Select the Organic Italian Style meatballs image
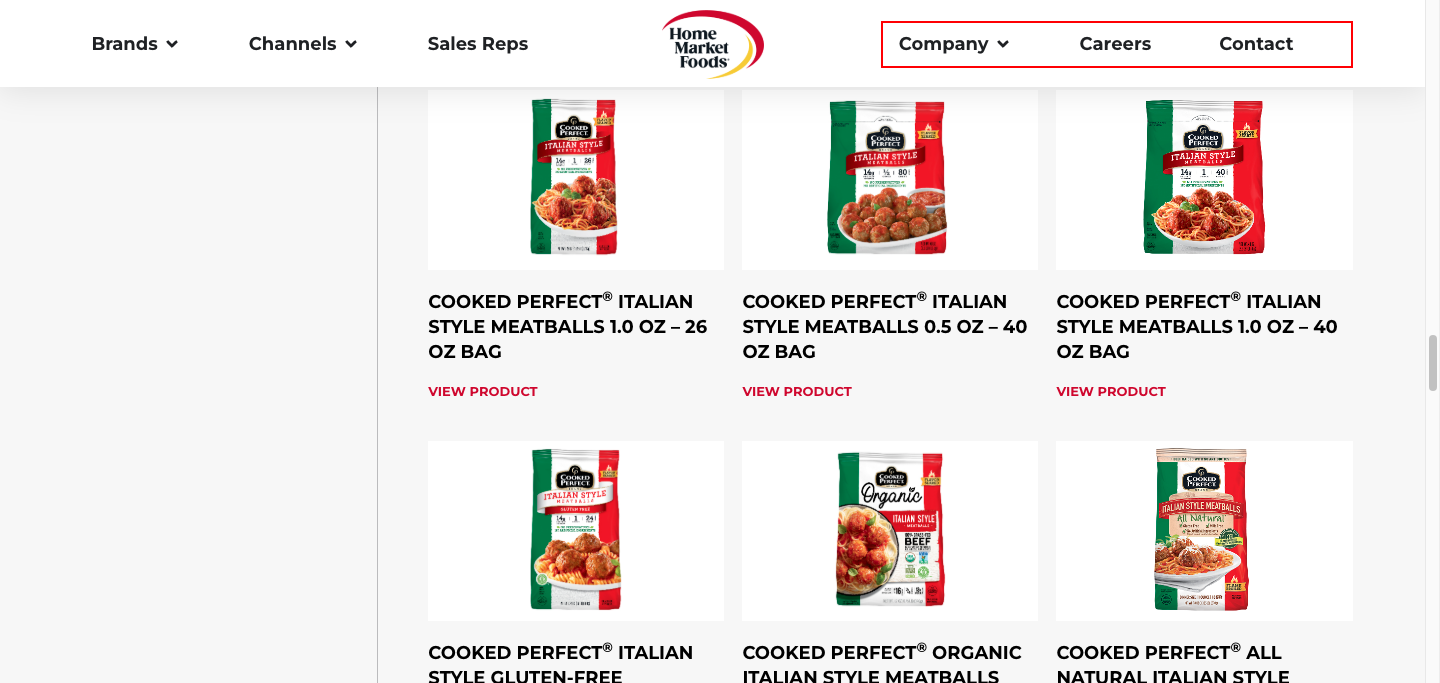 [x=889, y=530]
